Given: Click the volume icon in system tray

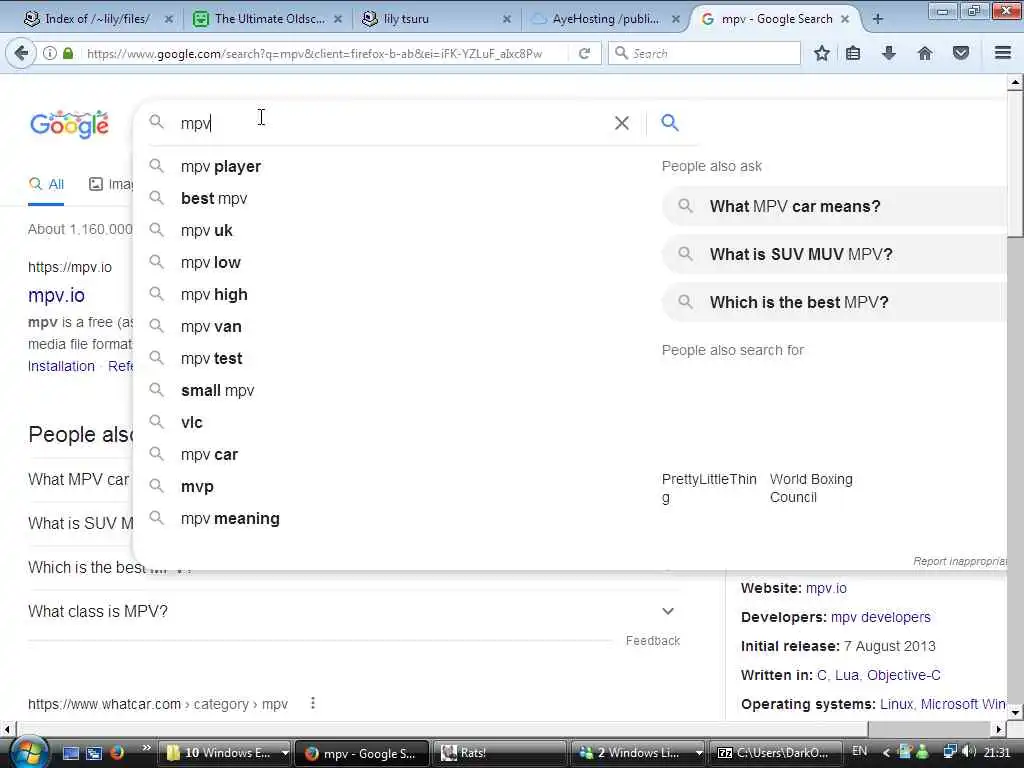Looking at the screenshot, I should (969, 752).
